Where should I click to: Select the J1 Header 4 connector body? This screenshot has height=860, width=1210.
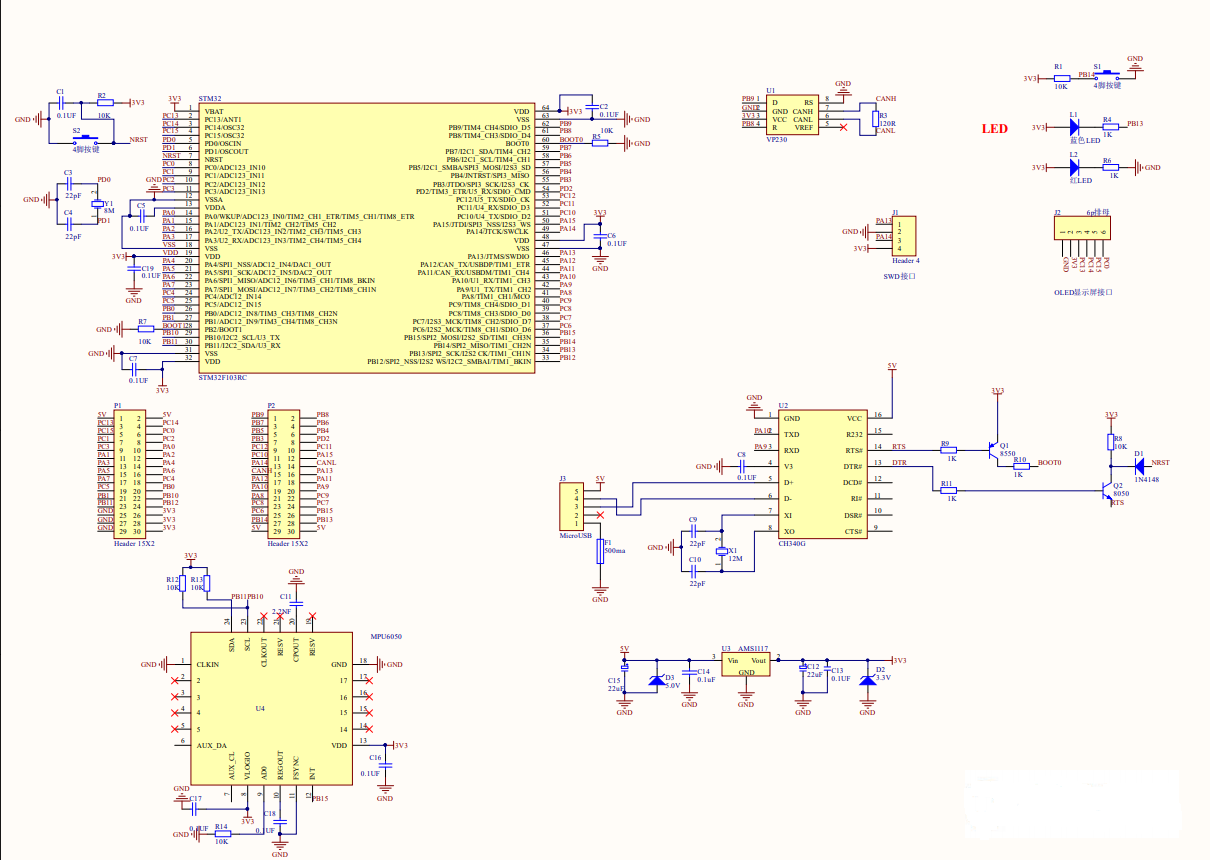coord(903,236)
